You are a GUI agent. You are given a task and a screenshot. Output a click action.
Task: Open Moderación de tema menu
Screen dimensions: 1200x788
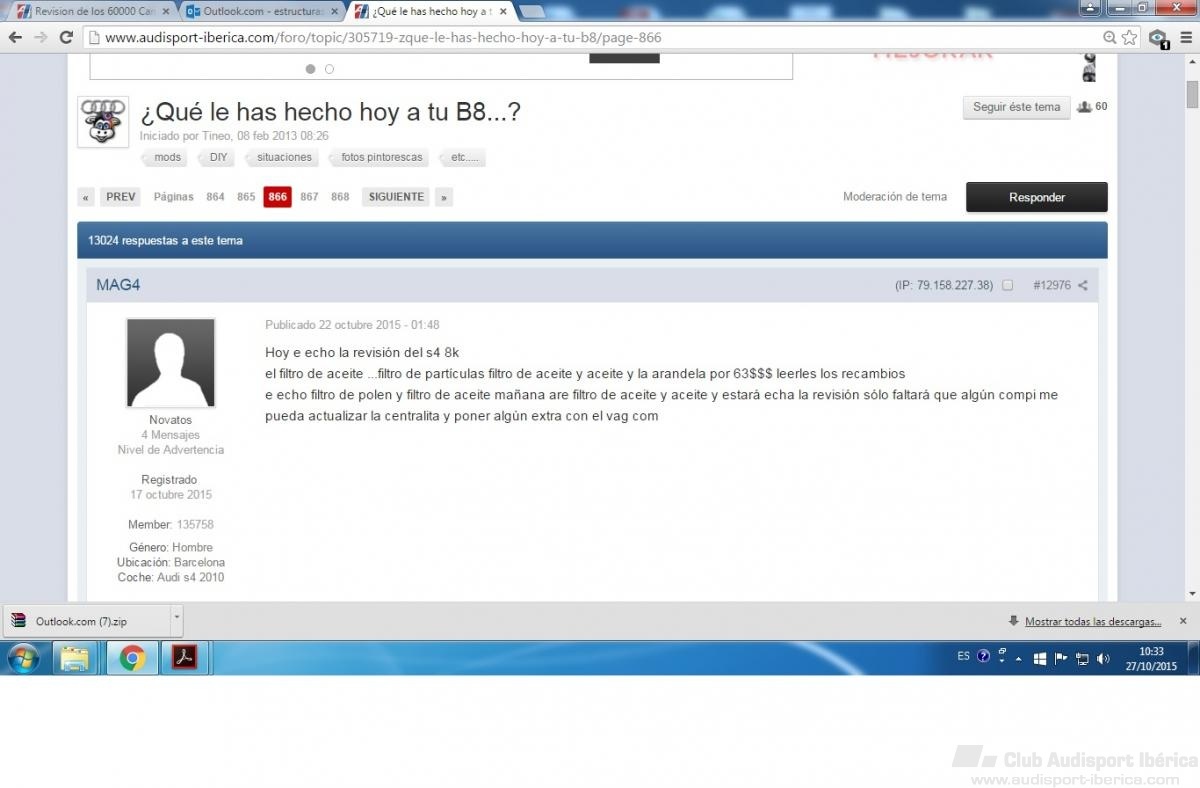894,197
